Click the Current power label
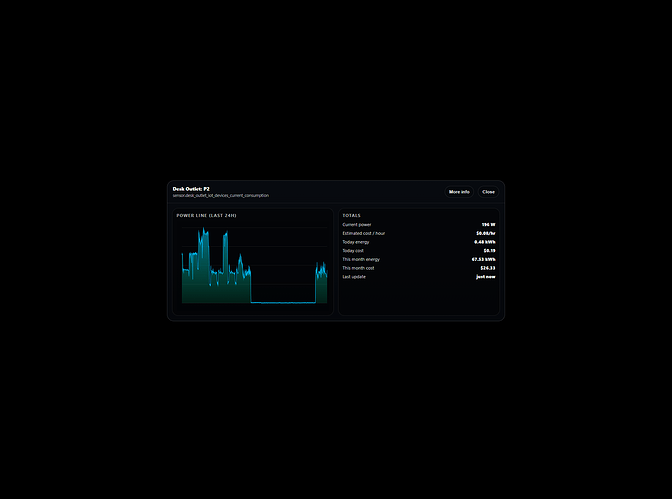This screenshot has height=499, width=672. coord(357,225)
